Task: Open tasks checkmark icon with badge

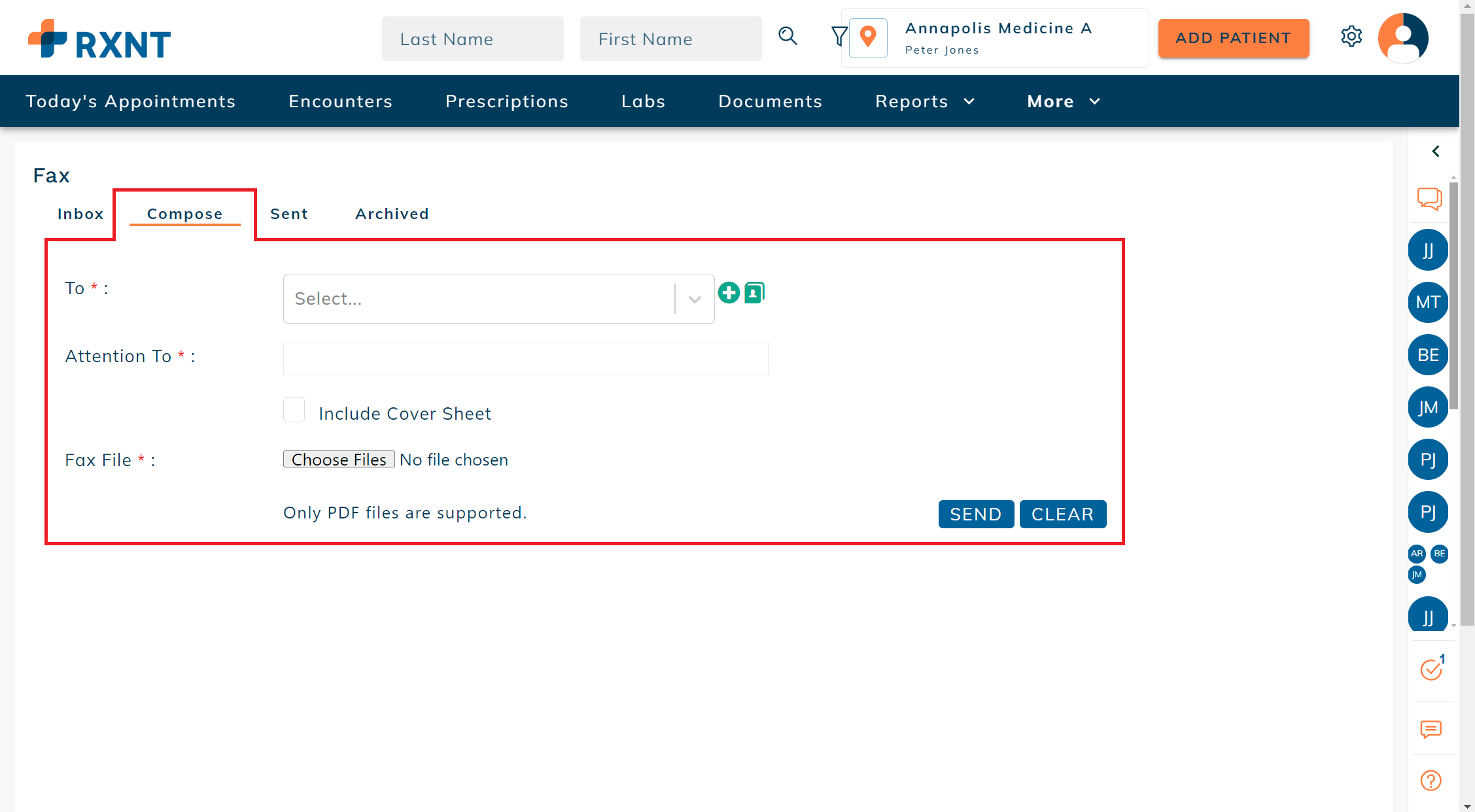Action: click(x=1431, y=669)
